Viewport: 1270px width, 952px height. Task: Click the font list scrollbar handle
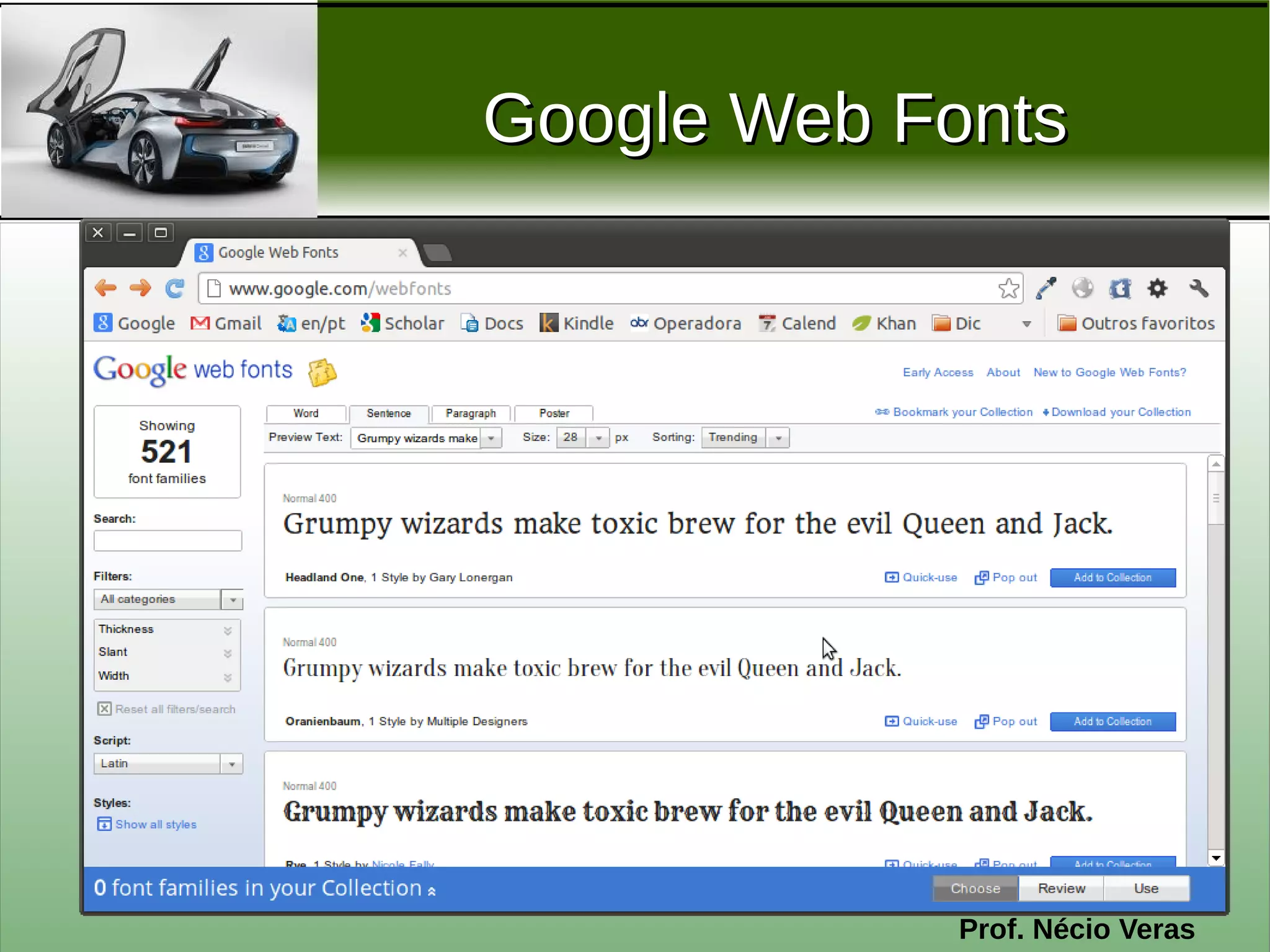point(1215,499)
